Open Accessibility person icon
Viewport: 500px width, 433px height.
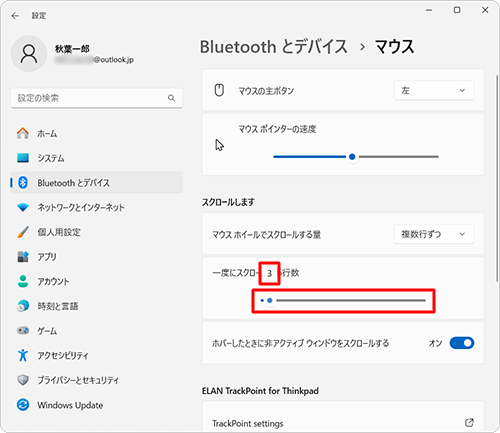click(x=23, y=355)
